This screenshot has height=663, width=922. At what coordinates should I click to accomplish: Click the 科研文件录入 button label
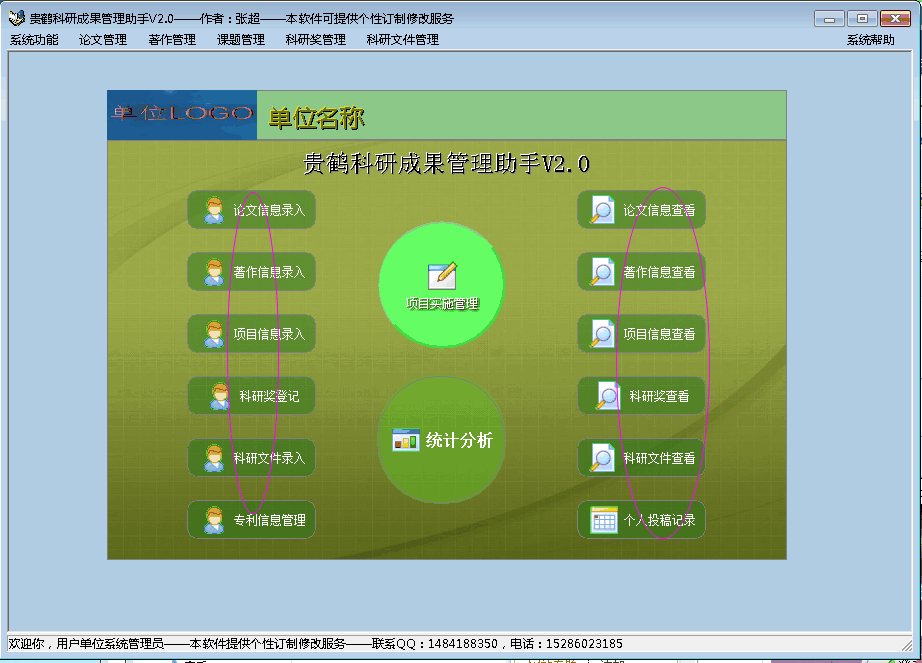pyautogui.click(x=269, y=458)
